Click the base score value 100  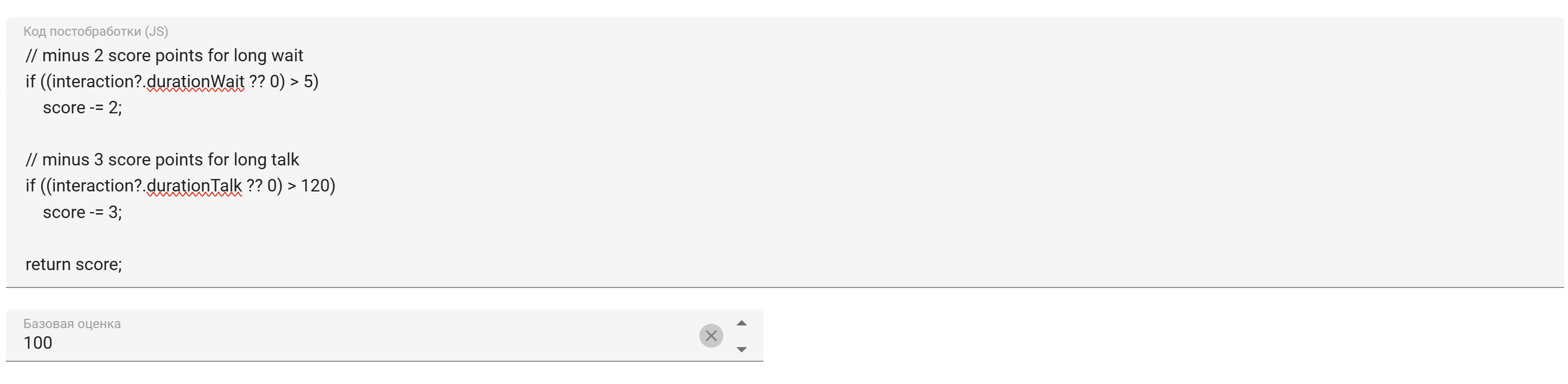pos(38,343)
